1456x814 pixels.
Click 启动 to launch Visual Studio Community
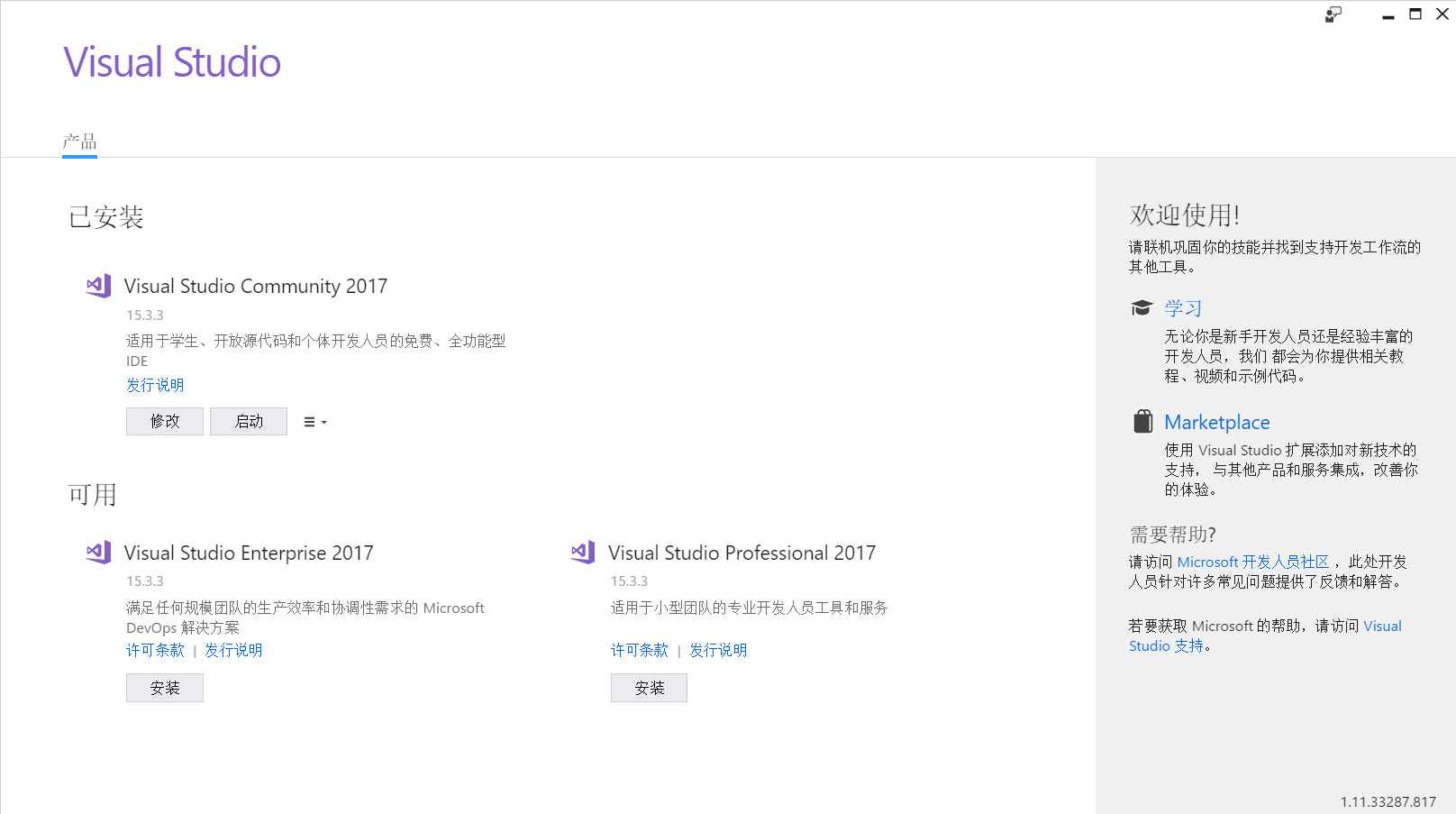pos(248,421)
